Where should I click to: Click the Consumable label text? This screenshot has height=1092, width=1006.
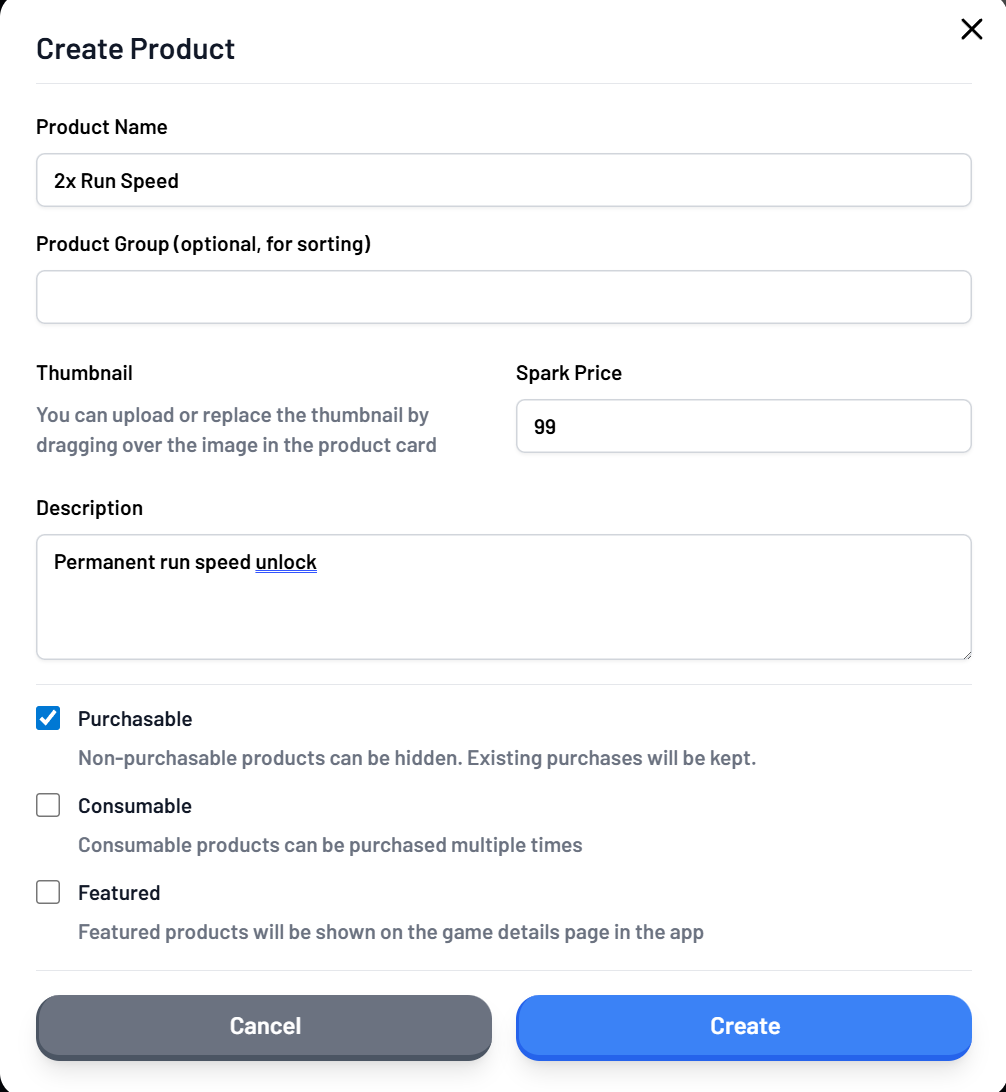(x=135, y=806)
